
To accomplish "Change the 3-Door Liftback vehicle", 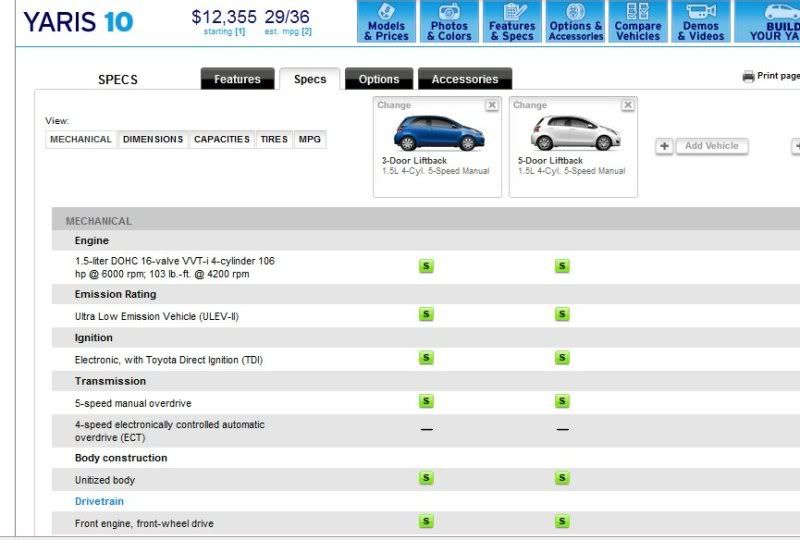I will [394, 105].
